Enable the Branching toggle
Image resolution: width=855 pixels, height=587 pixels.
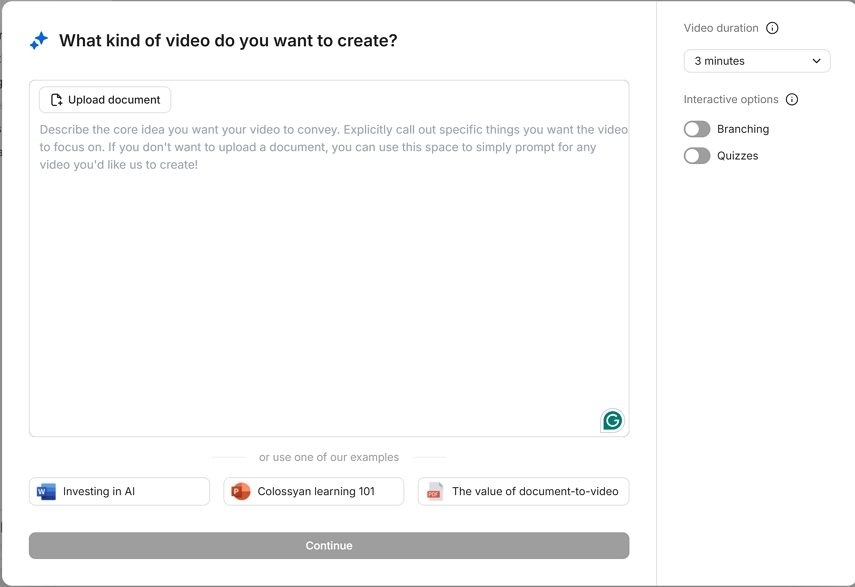point(697,129)
